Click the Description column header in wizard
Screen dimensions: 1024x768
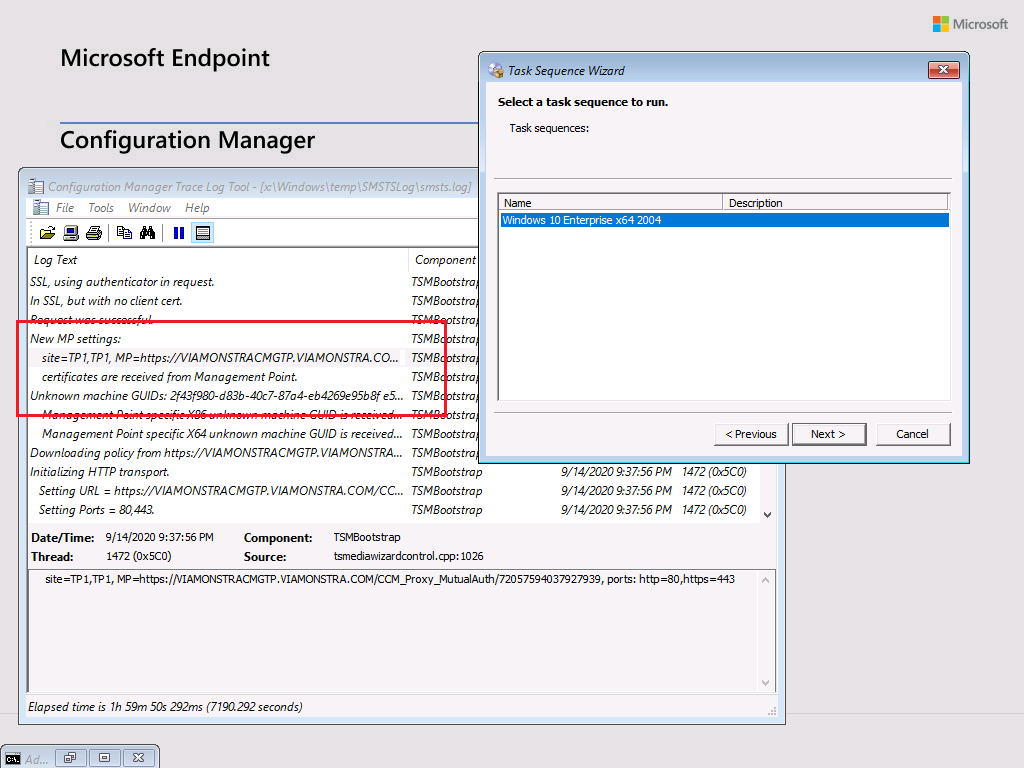[x=835, y=202]
